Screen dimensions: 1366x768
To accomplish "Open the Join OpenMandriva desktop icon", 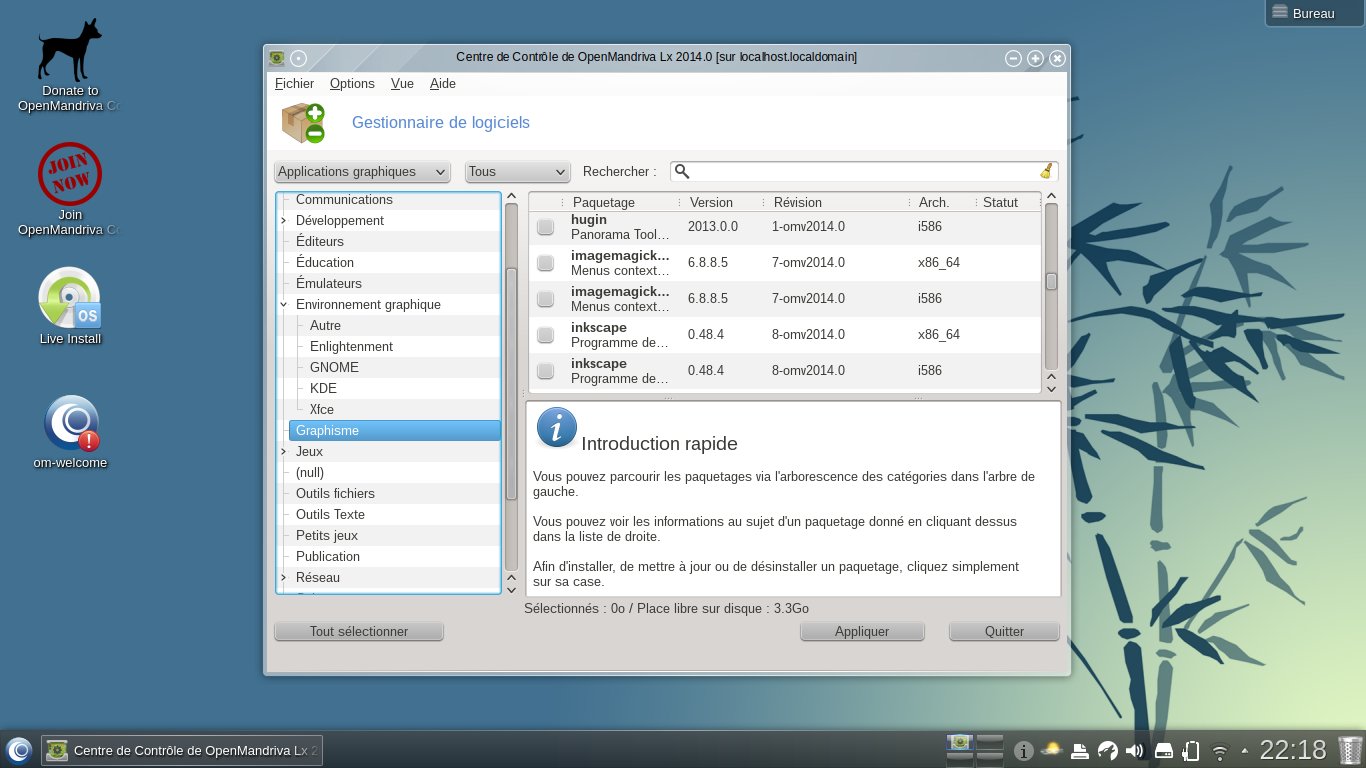I will point(69,190).
